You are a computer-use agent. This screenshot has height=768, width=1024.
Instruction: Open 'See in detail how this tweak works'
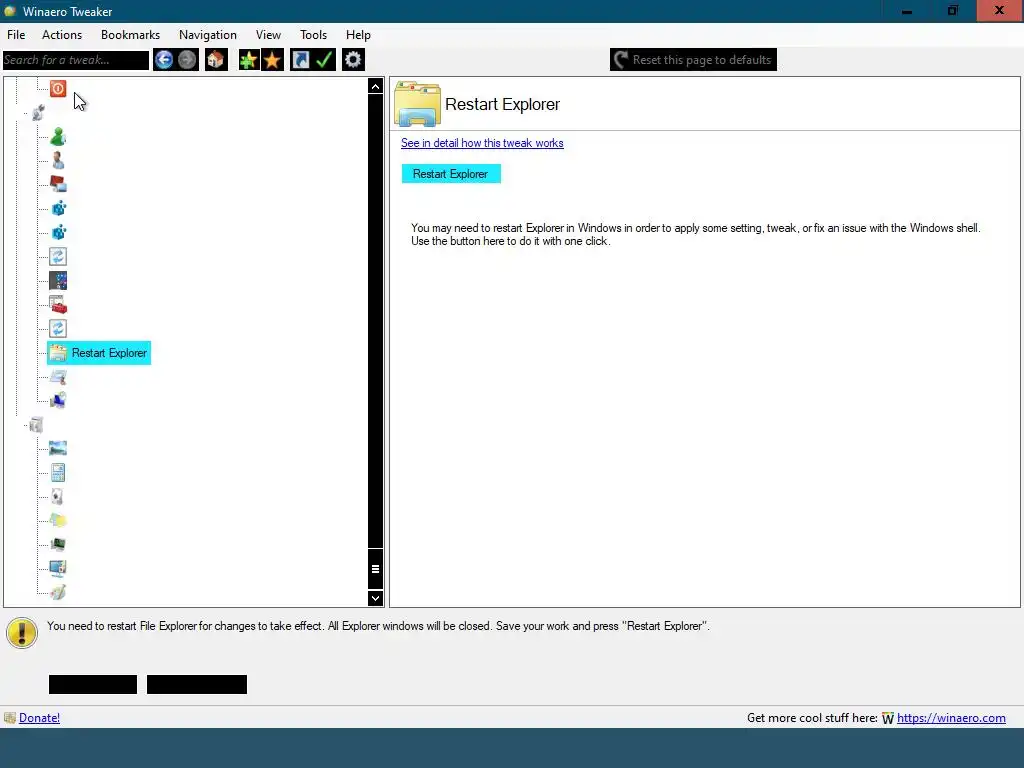[482, 143]
